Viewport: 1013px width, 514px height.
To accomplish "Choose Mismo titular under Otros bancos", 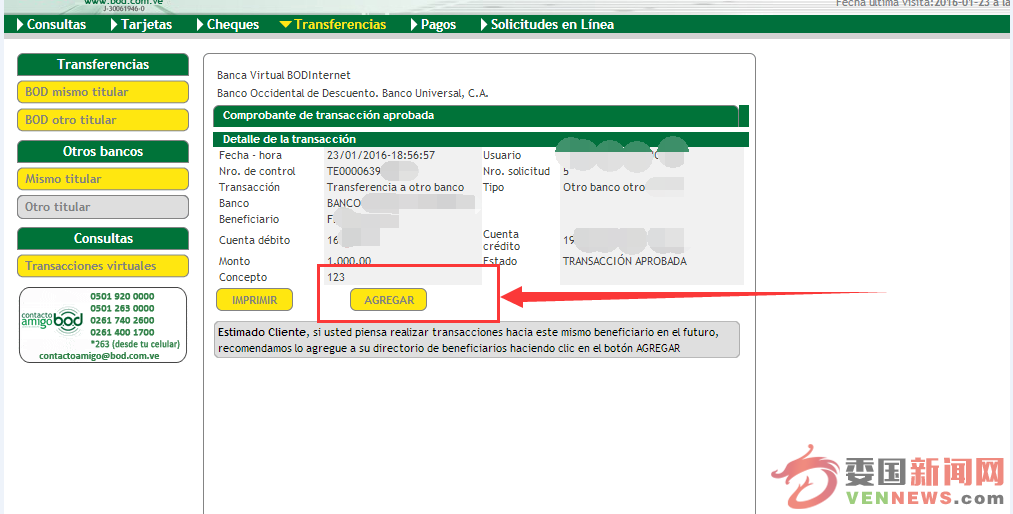I will coord(103,179).
